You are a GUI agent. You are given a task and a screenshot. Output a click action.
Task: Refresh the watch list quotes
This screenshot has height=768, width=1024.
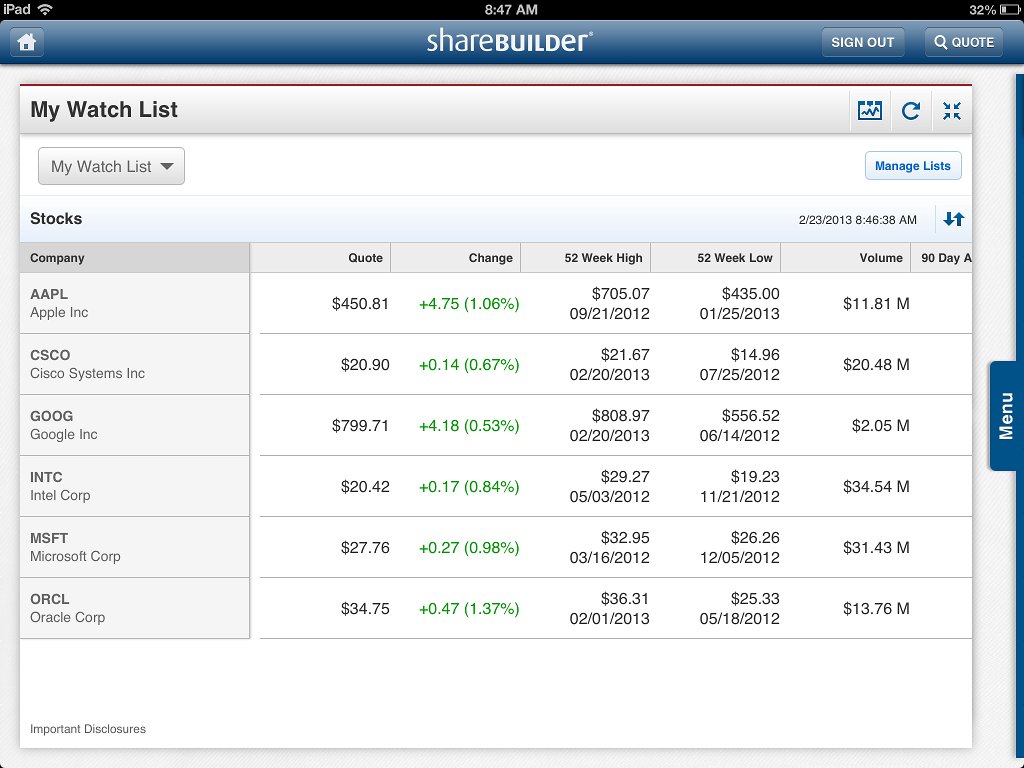[x=911, y=111]
